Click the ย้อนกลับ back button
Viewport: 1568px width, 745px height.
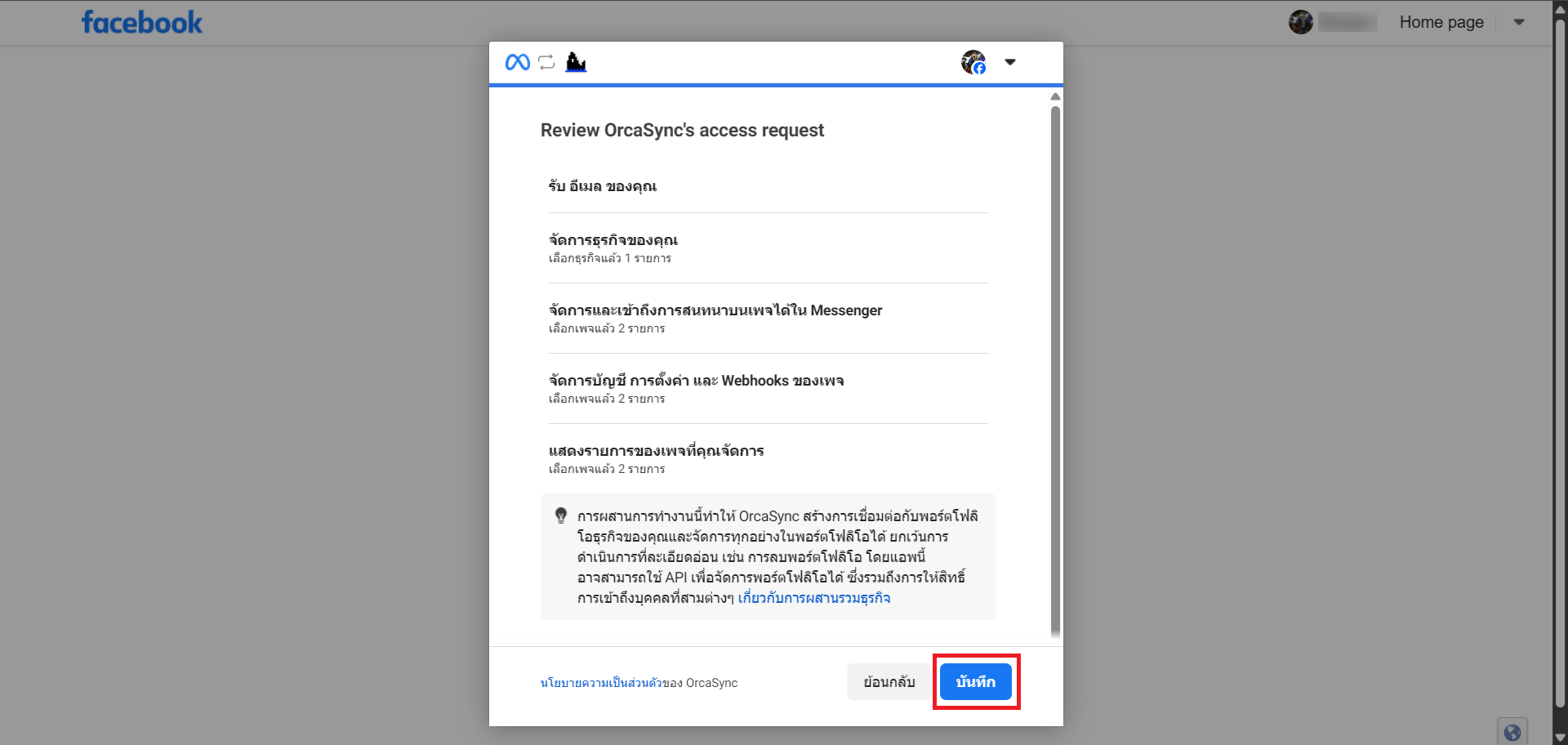click(889, 681)
